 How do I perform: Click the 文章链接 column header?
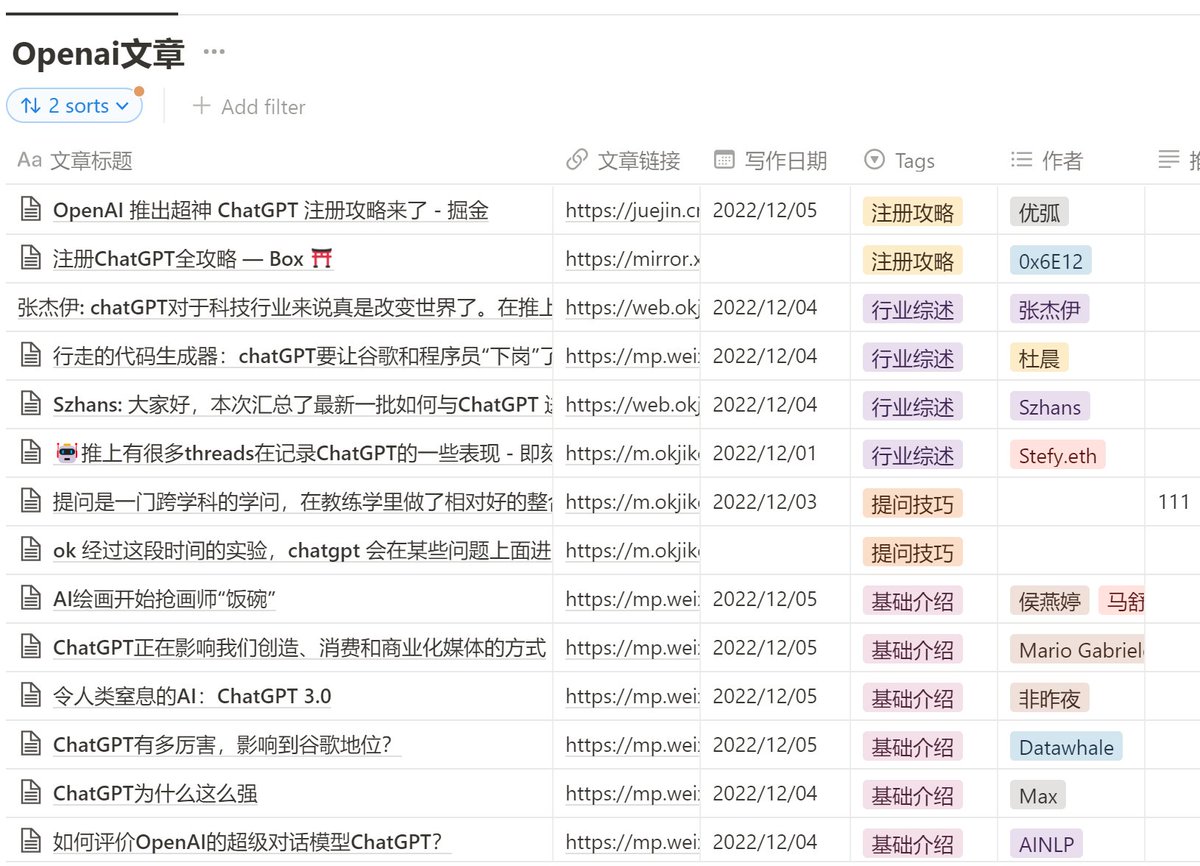[x=623, y=160]
